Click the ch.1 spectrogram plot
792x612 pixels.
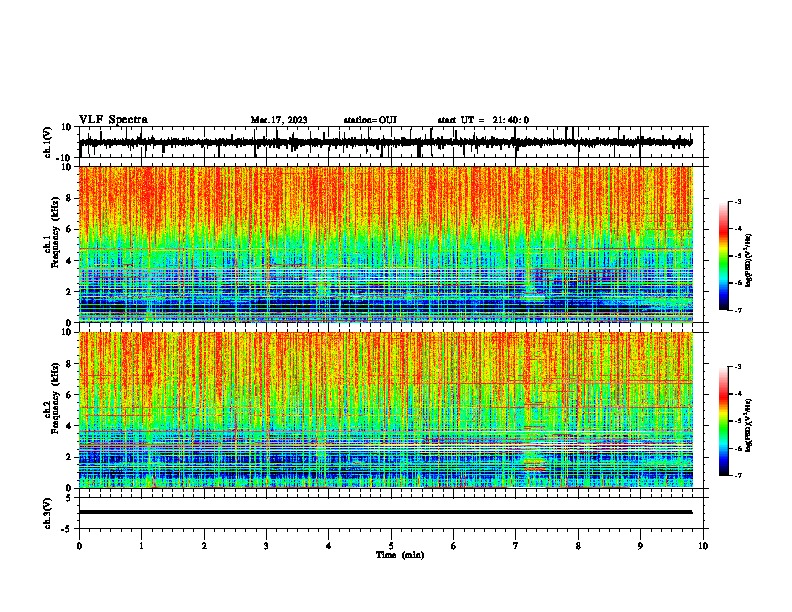(386, 244)
